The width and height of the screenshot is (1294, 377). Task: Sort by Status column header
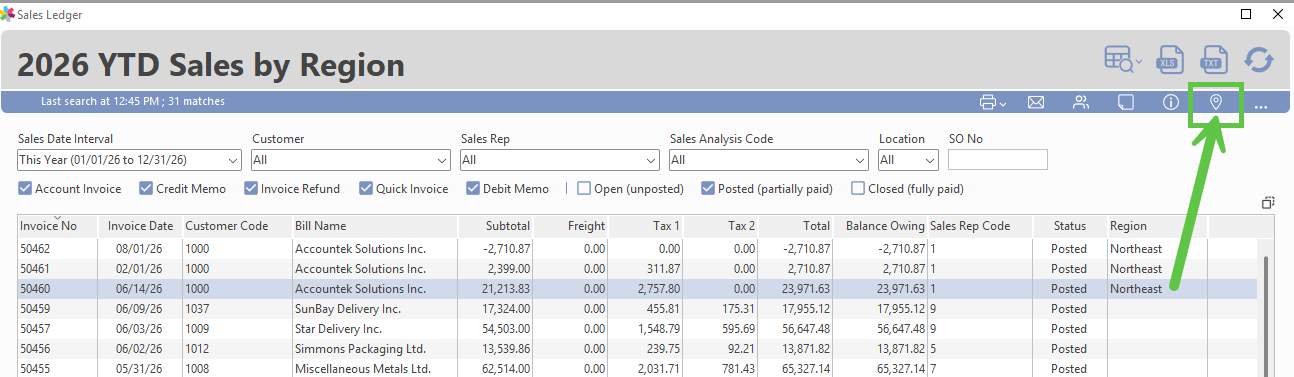pyautogui.click(x=1069, y=227)
